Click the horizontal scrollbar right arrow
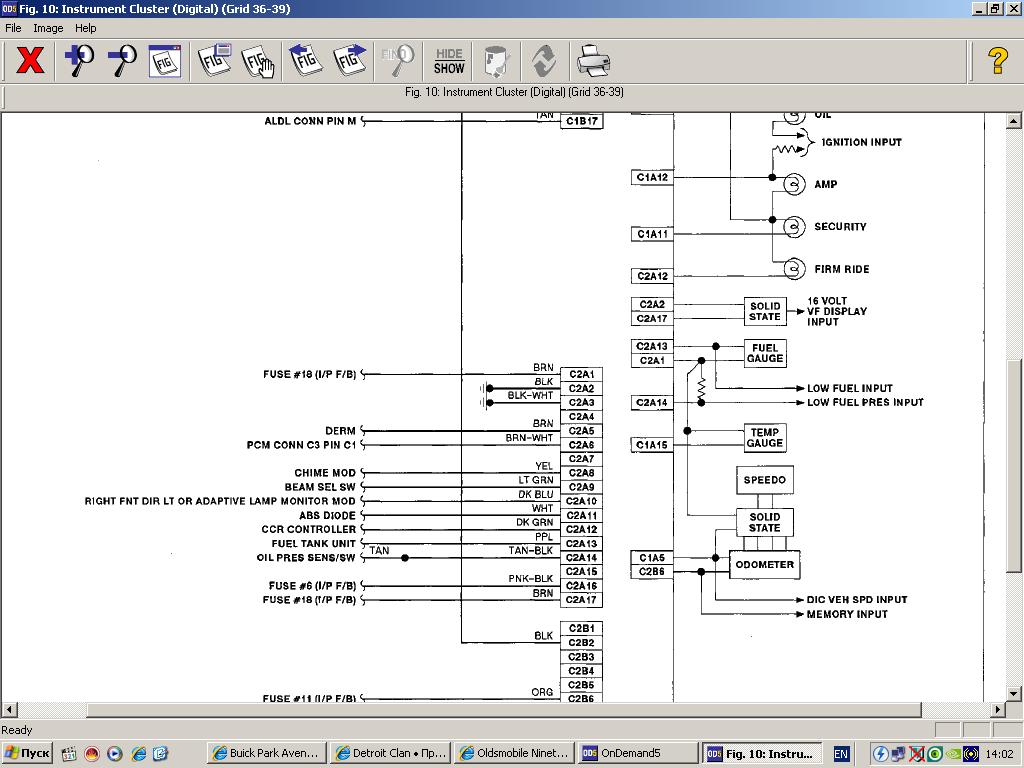This screenshot has height=768, width=1024. click(998, 710)
